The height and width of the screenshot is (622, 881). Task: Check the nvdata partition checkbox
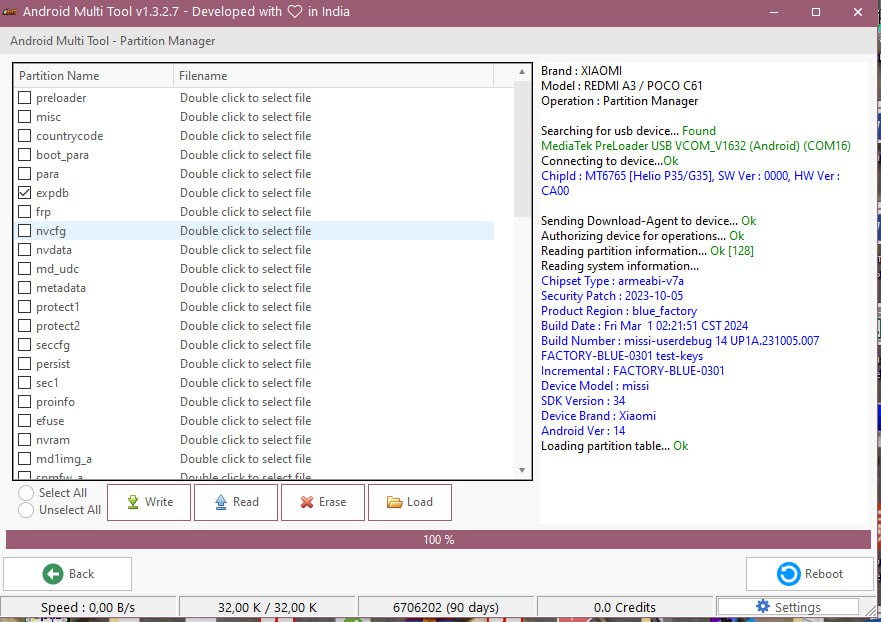[24, 249]
